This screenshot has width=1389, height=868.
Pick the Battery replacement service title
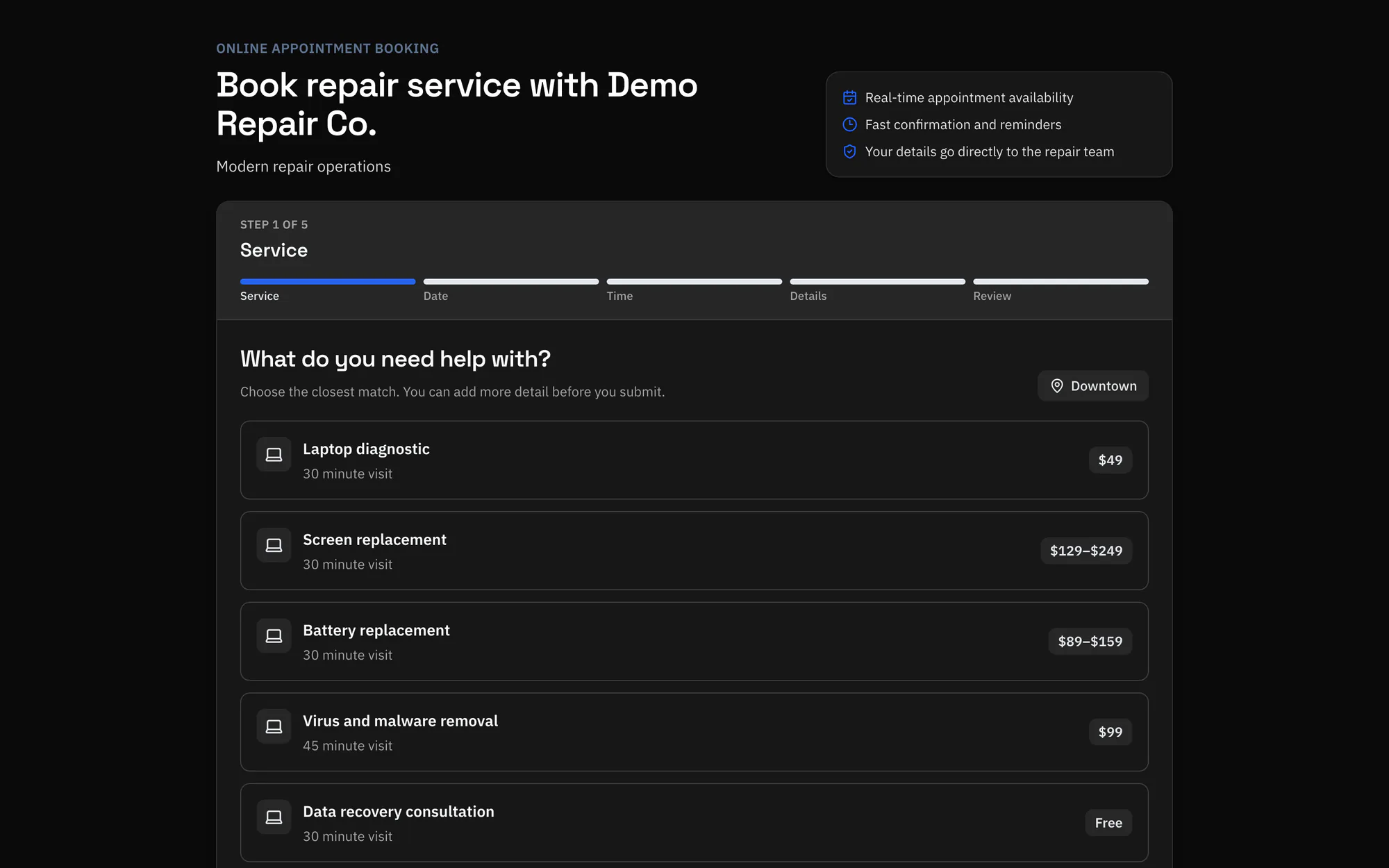click(x=376, y=631)
